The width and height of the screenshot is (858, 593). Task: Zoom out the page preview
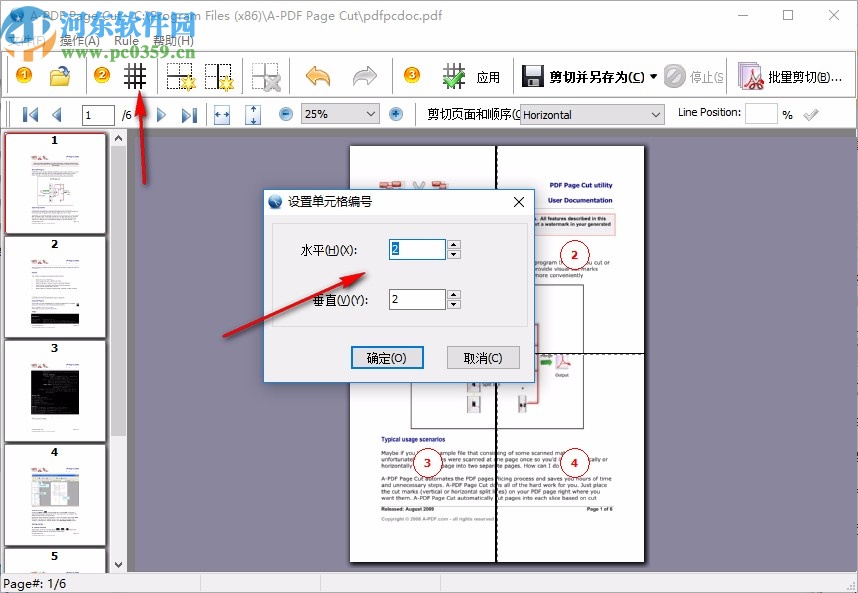[285, 114]
